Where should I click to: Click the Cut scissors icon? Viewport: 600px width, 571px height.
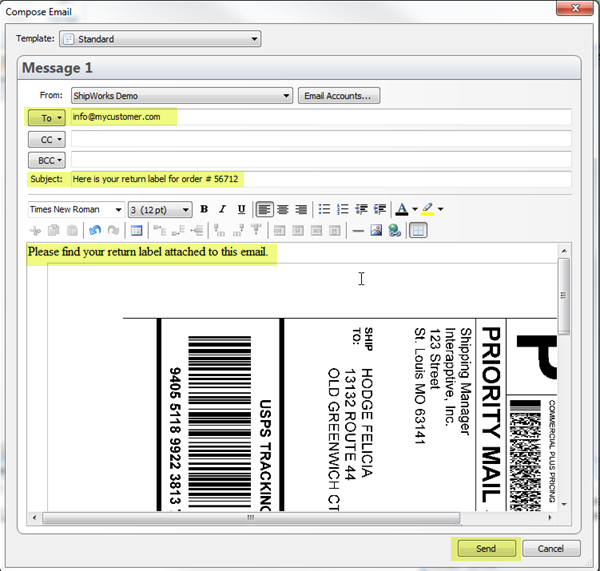(x=35, y=230)
